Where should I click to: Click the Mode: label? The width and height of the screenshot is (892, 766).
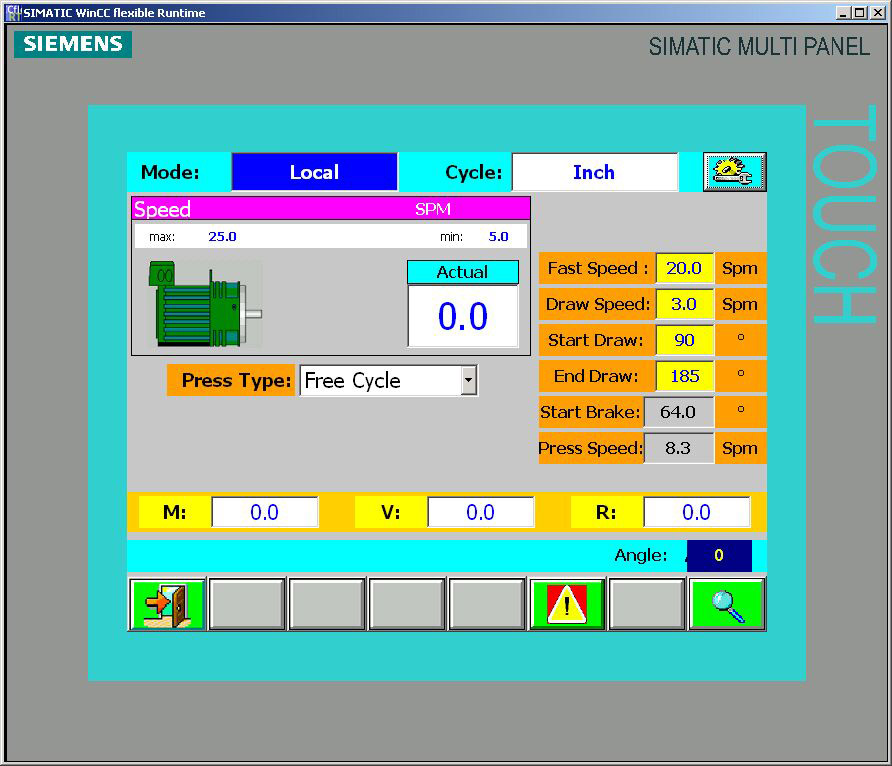click(x=170, y=172)
